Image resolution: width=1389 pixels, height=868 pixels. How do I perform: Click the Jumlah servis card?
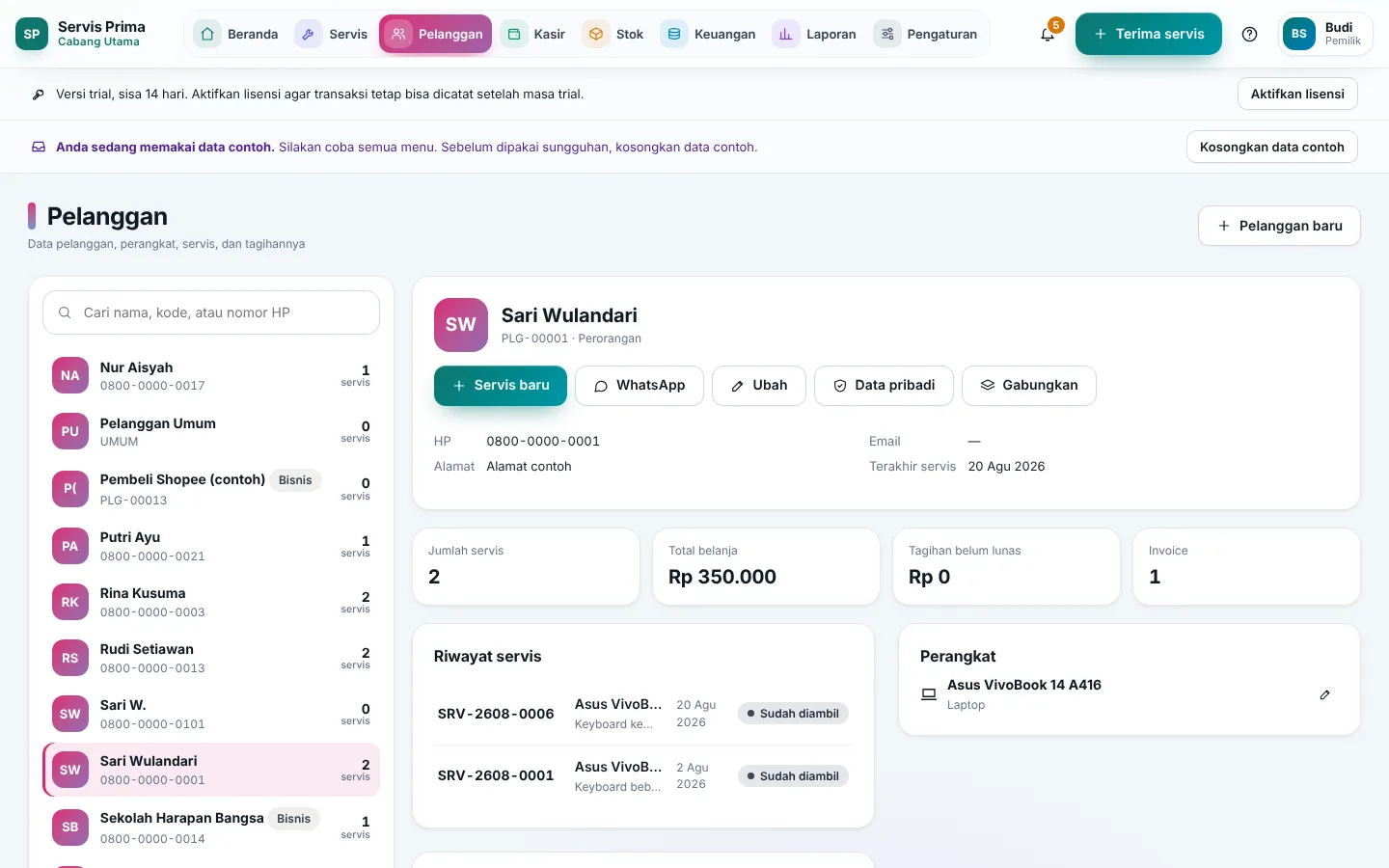point(526,566)
